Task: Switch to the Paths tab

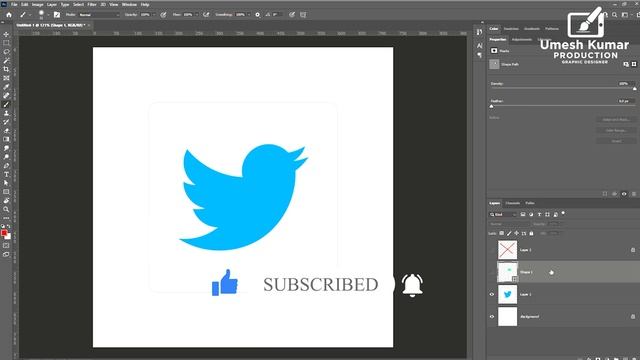Action: 530,203
